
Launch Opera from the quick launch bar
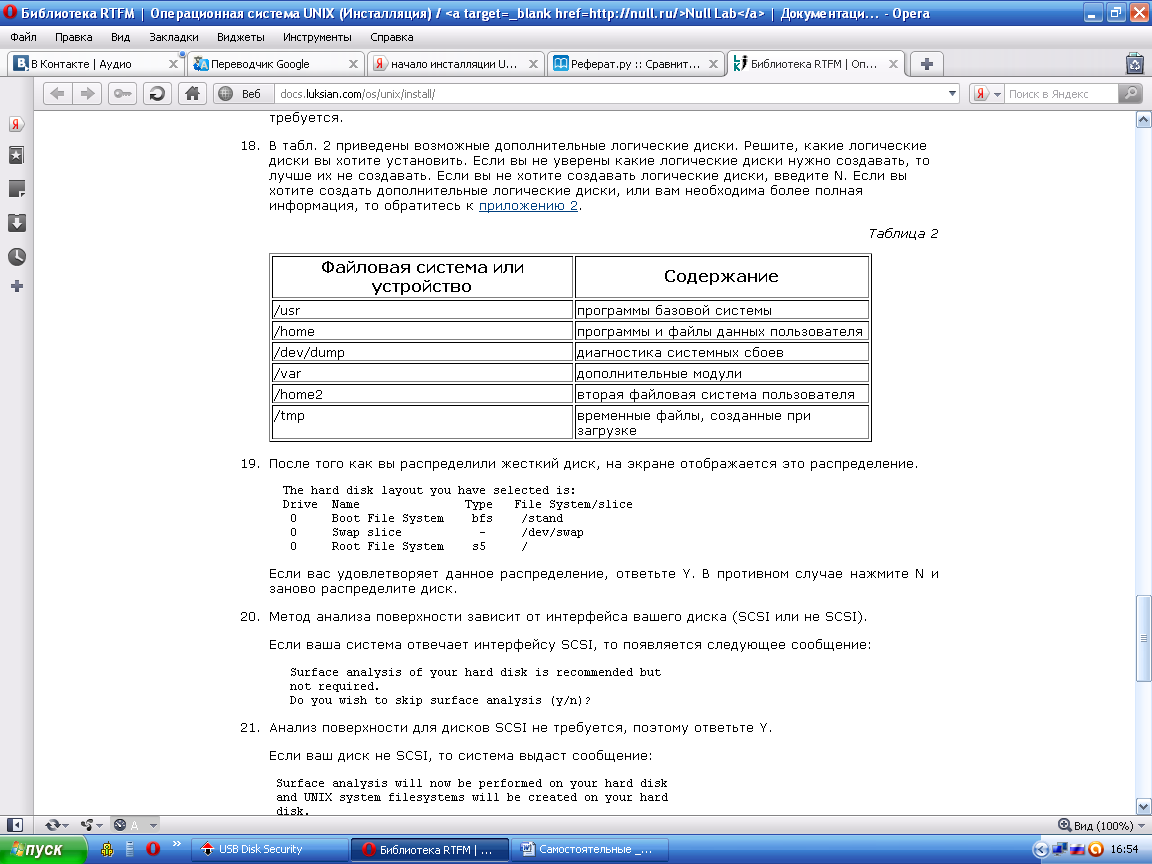tap(153, 849)
